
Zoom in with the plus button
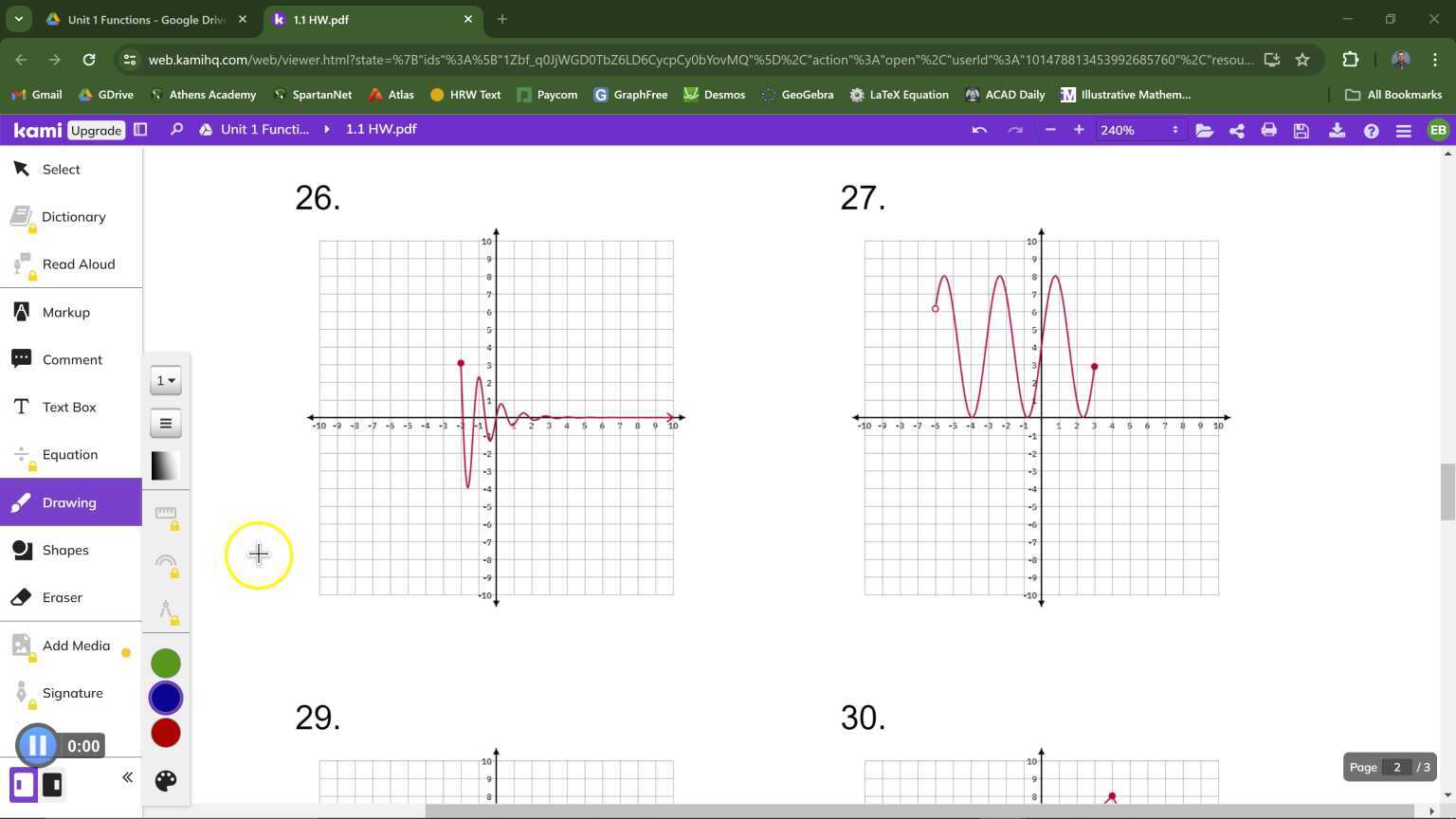coord(1079,130)
